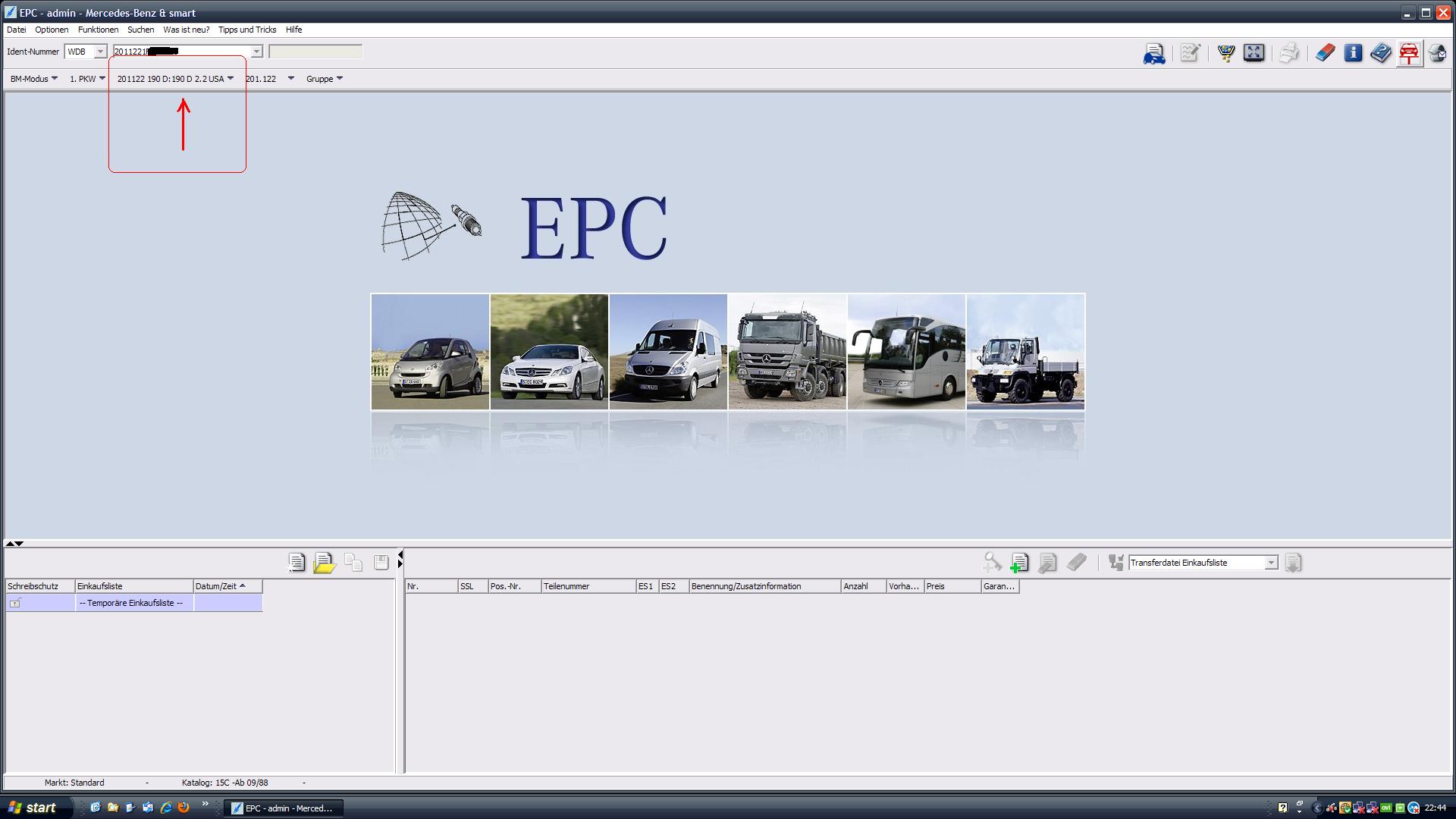Open the Hilfe menu
Screen dimensions: 1456x819
[293, 30]
